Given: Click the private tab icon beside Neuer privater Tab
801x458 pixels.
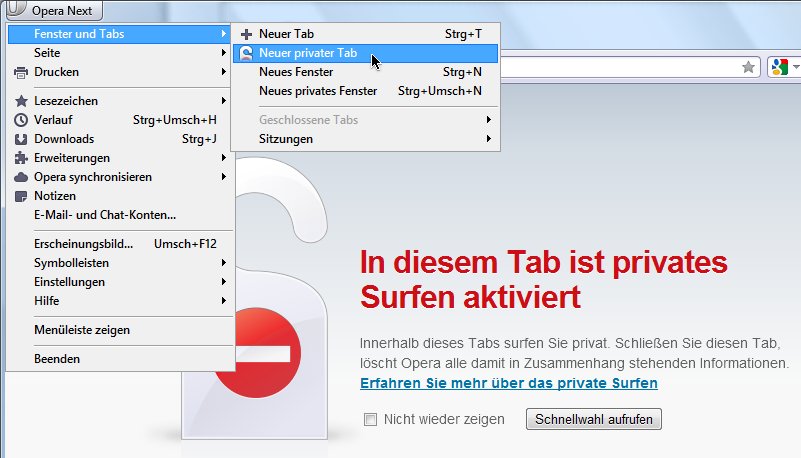Looking at the screenshot, I should coord(246,53).
